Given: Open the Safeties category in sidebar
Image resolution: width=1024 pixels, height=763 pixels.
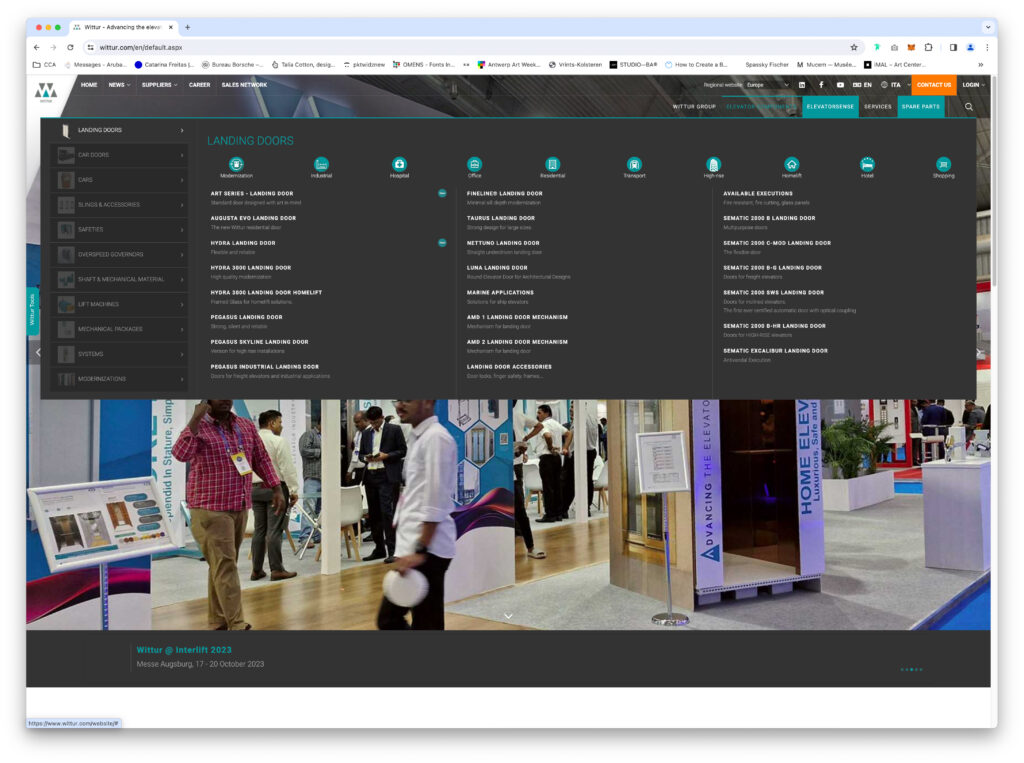Looking at the screenshot, I should [120, 229].
